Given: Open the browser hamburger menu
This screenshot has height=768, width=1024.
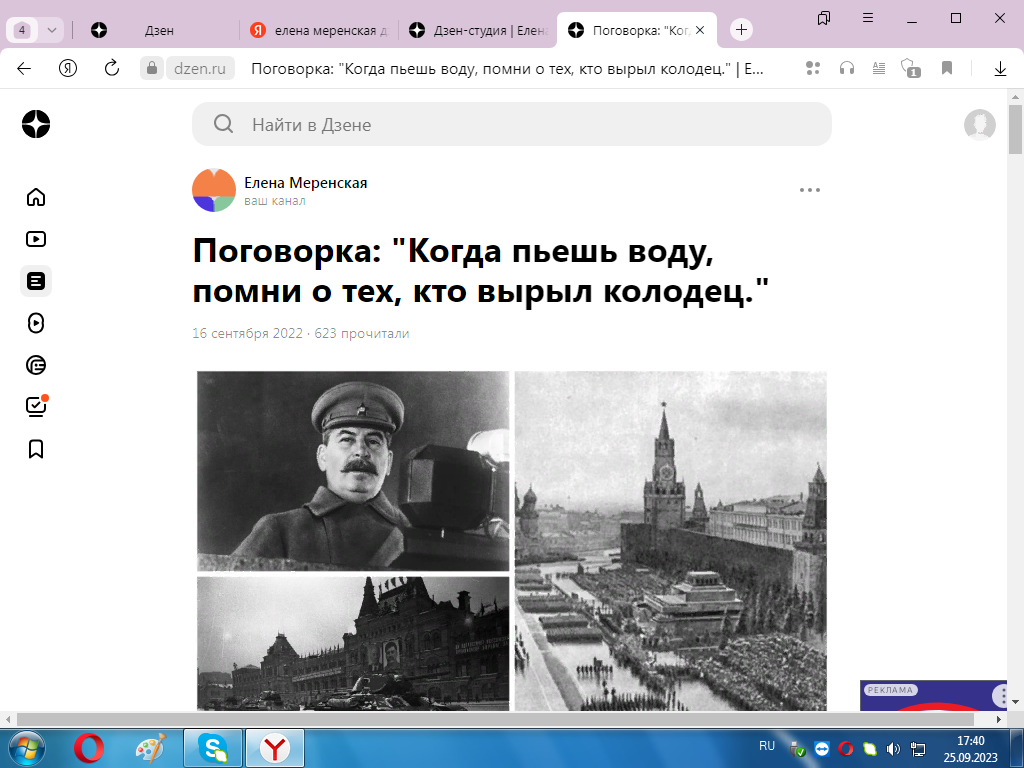Looking at the screenshot, I should coord(868,18).
